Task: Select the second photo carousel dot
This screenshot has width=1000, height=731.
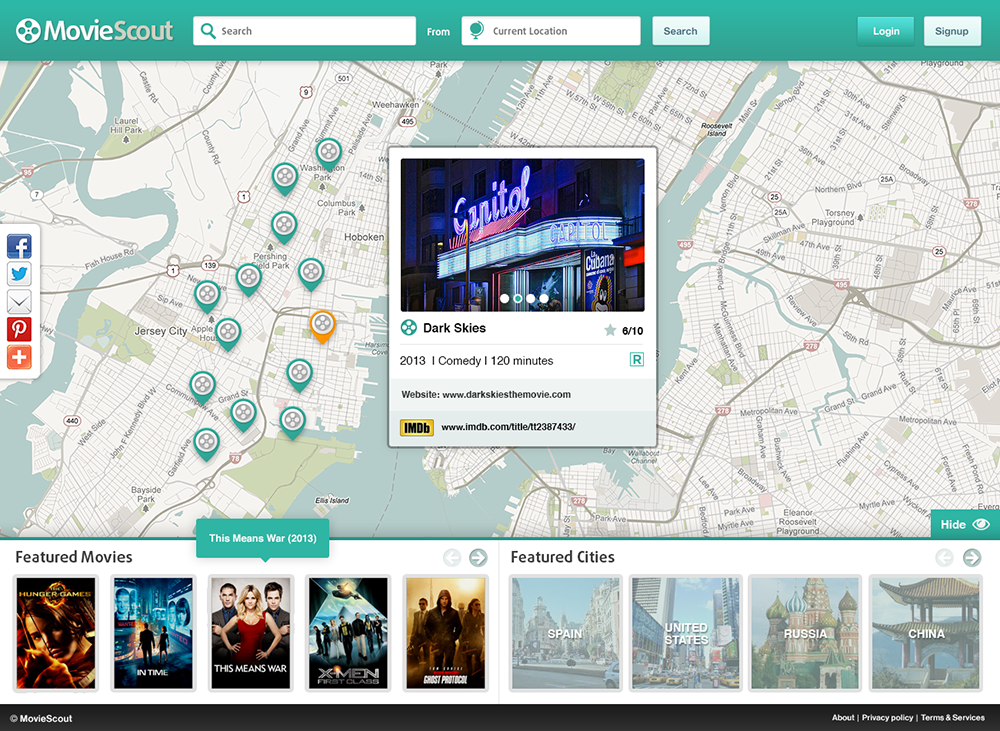Action: pyautogui.click(x=518, y=299)
